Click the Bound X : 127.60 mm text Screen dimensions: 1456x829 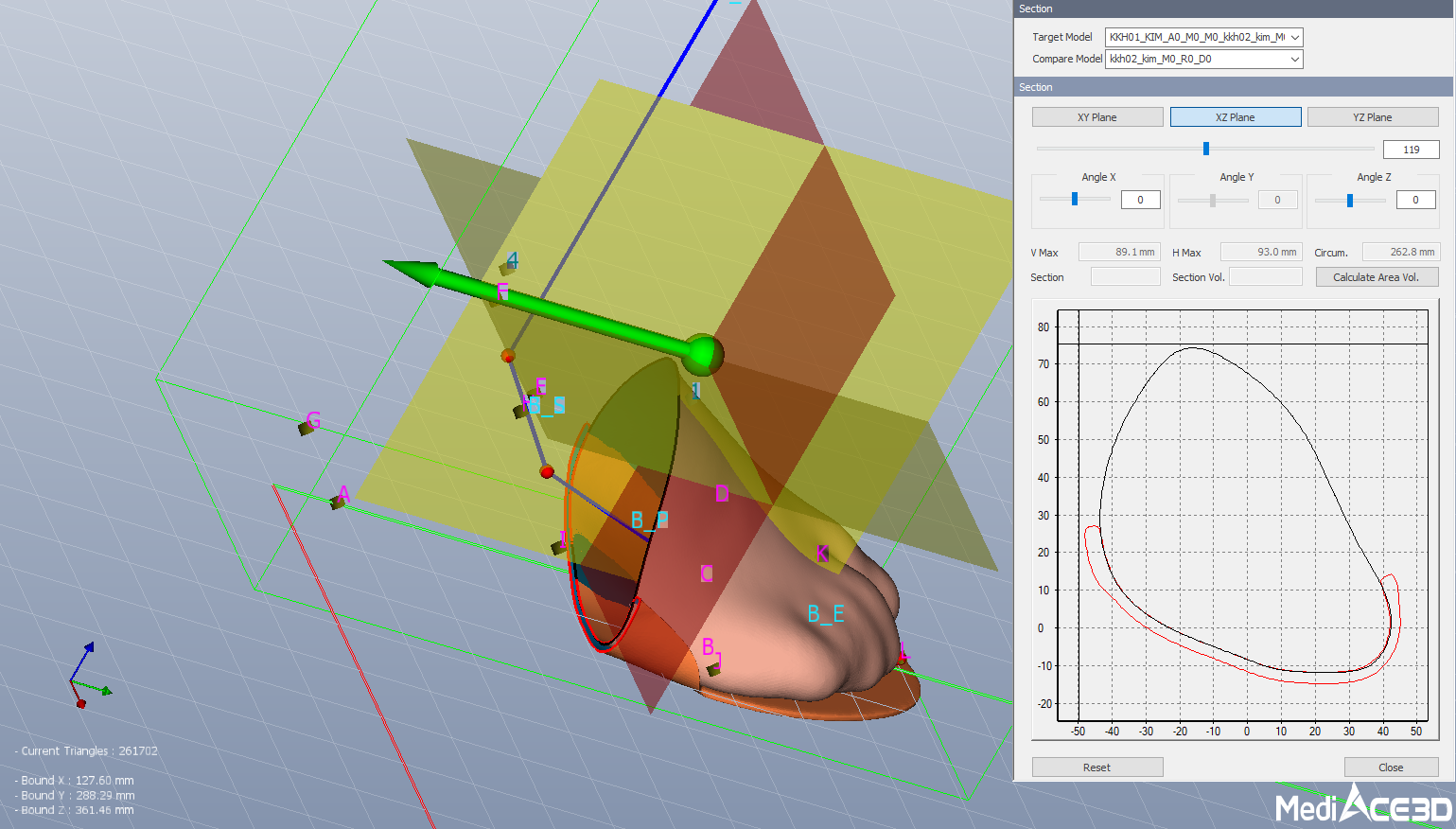75,781
